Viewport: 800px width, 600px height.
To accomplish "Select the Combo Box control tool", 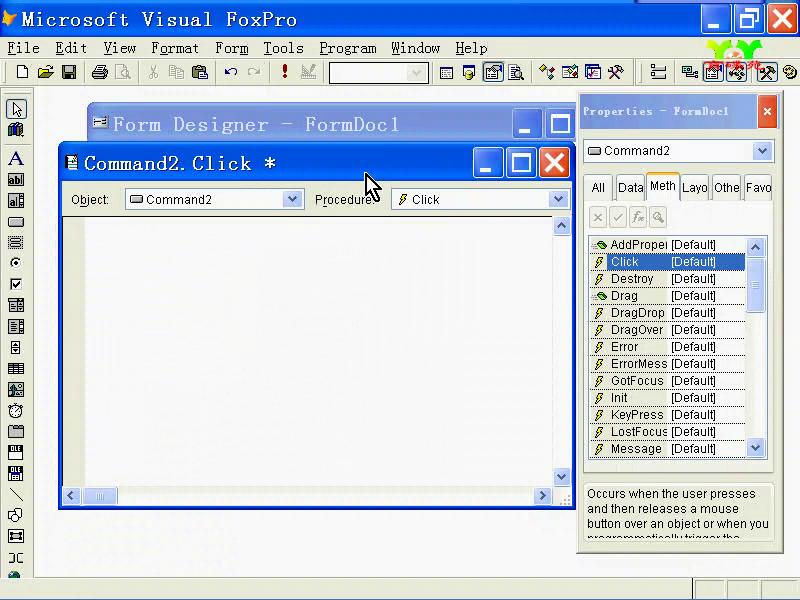I will tap(16, 305).
